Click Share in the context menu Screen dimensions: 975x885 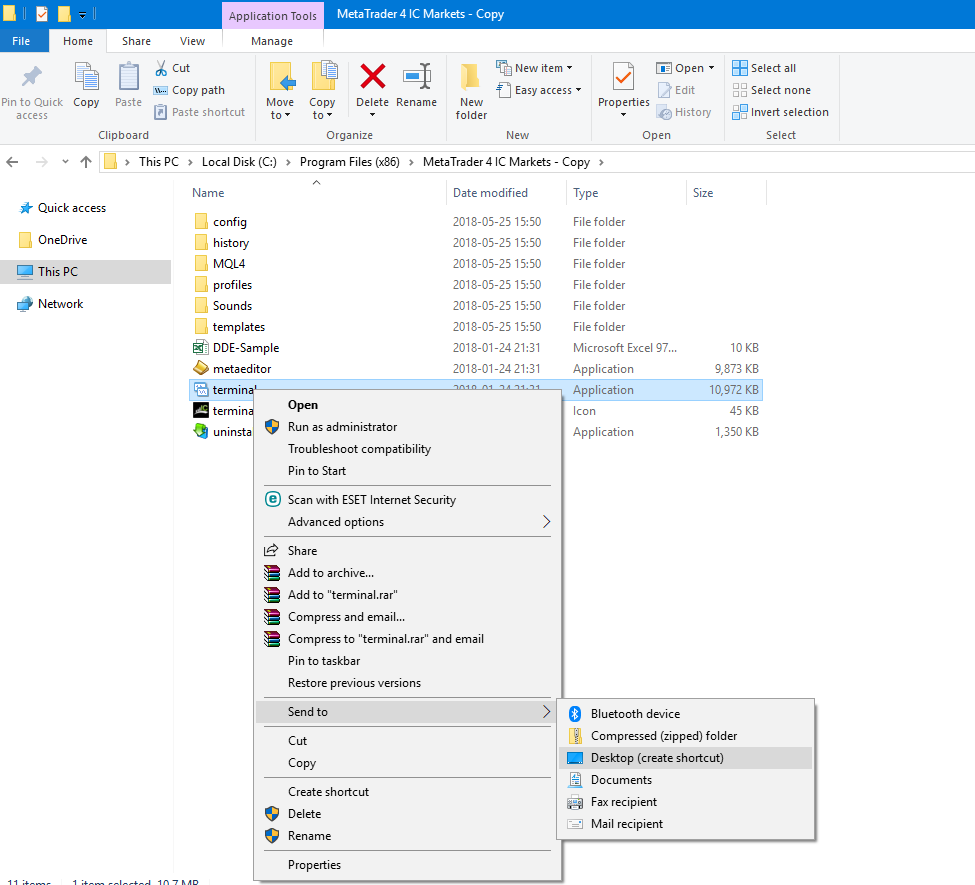(x=302, y=551)
